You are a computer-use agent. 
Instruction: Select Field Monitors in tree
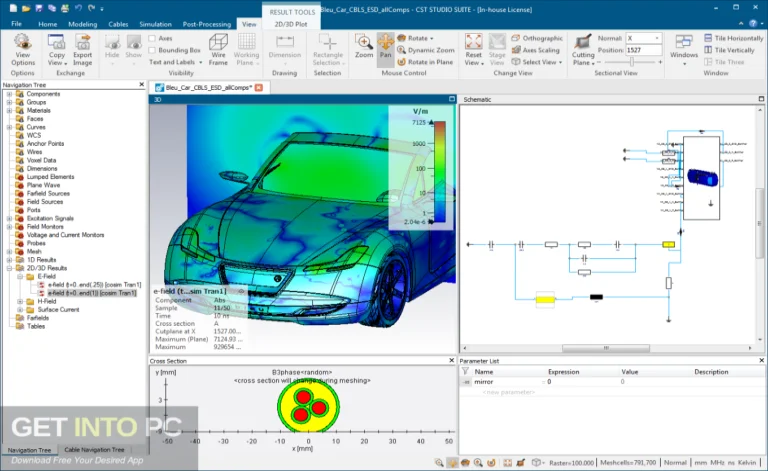pos(45,227)
